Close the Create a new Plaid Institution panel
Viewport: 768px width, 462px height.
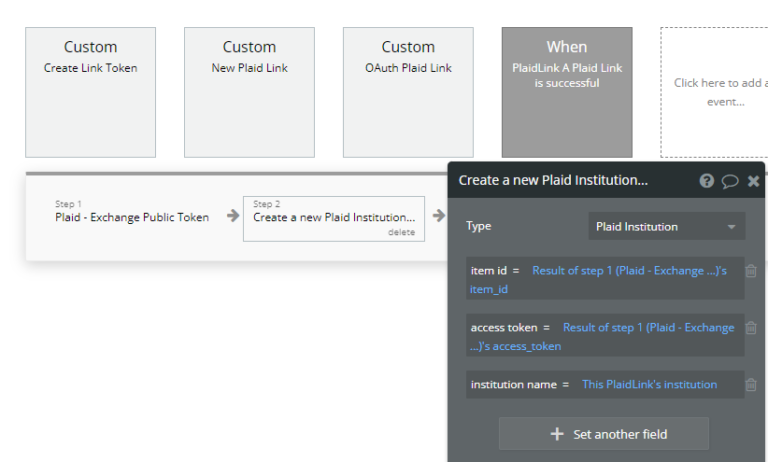pos(753,181)
